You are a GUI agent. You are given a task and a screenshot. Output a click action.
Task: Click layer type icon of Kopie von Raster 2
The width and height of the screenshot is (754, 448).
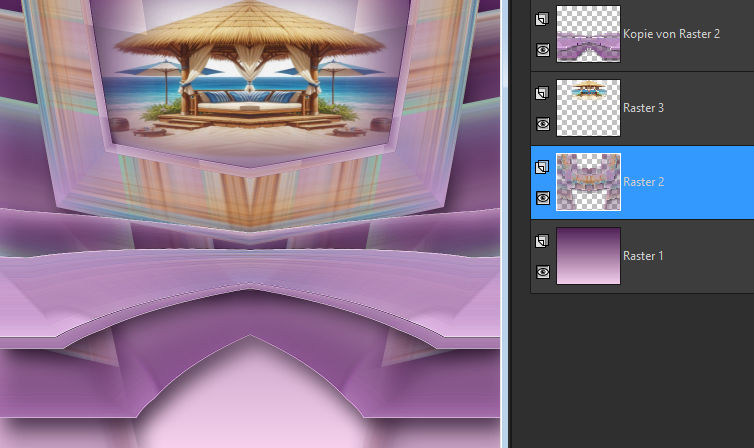coord(542,19)
